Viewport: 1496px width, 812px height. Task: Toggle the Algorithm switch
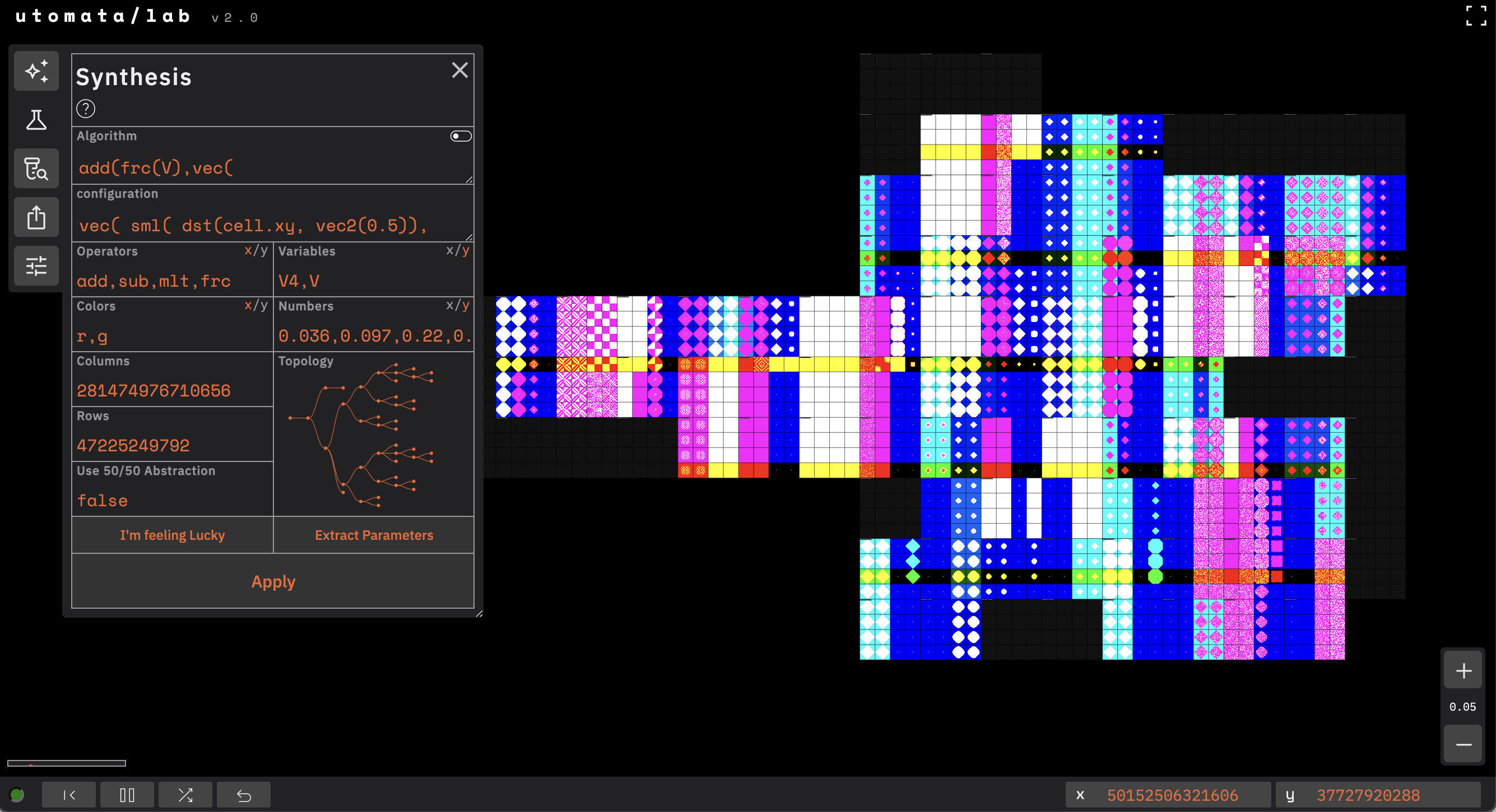pyautogui.click(x=461, y=136)
